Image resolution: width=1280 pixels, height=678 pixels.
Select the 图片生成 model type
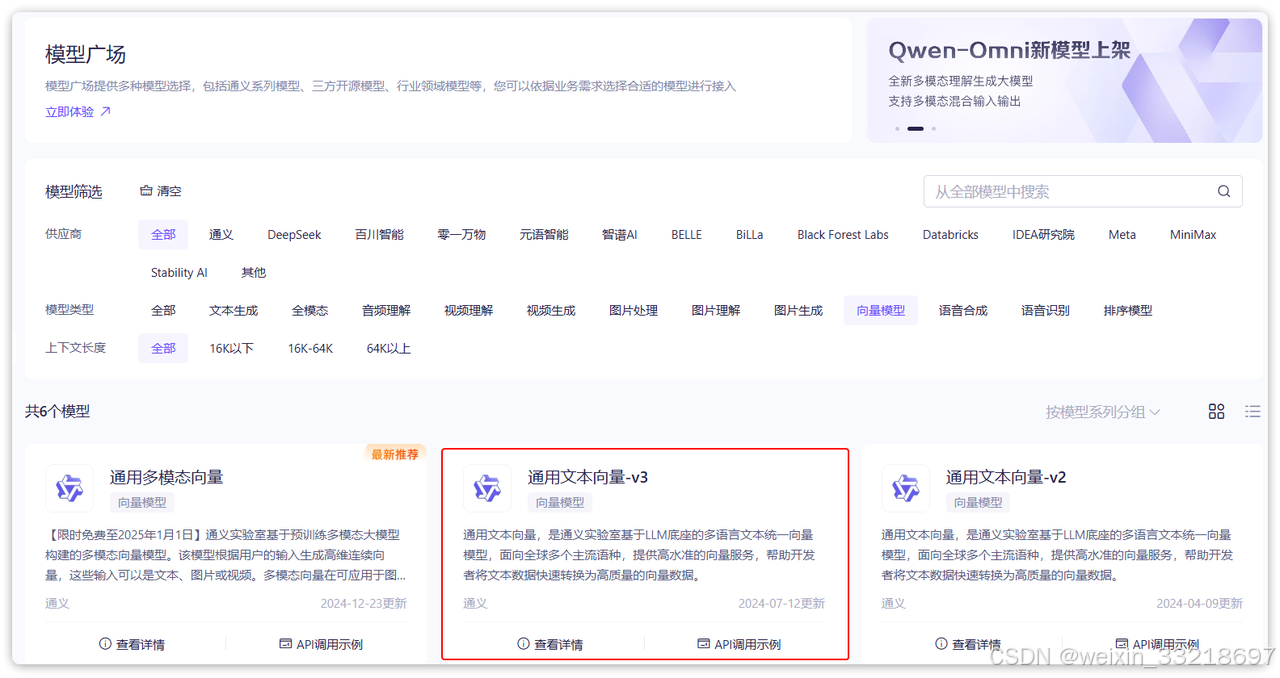tap(798, 310)
